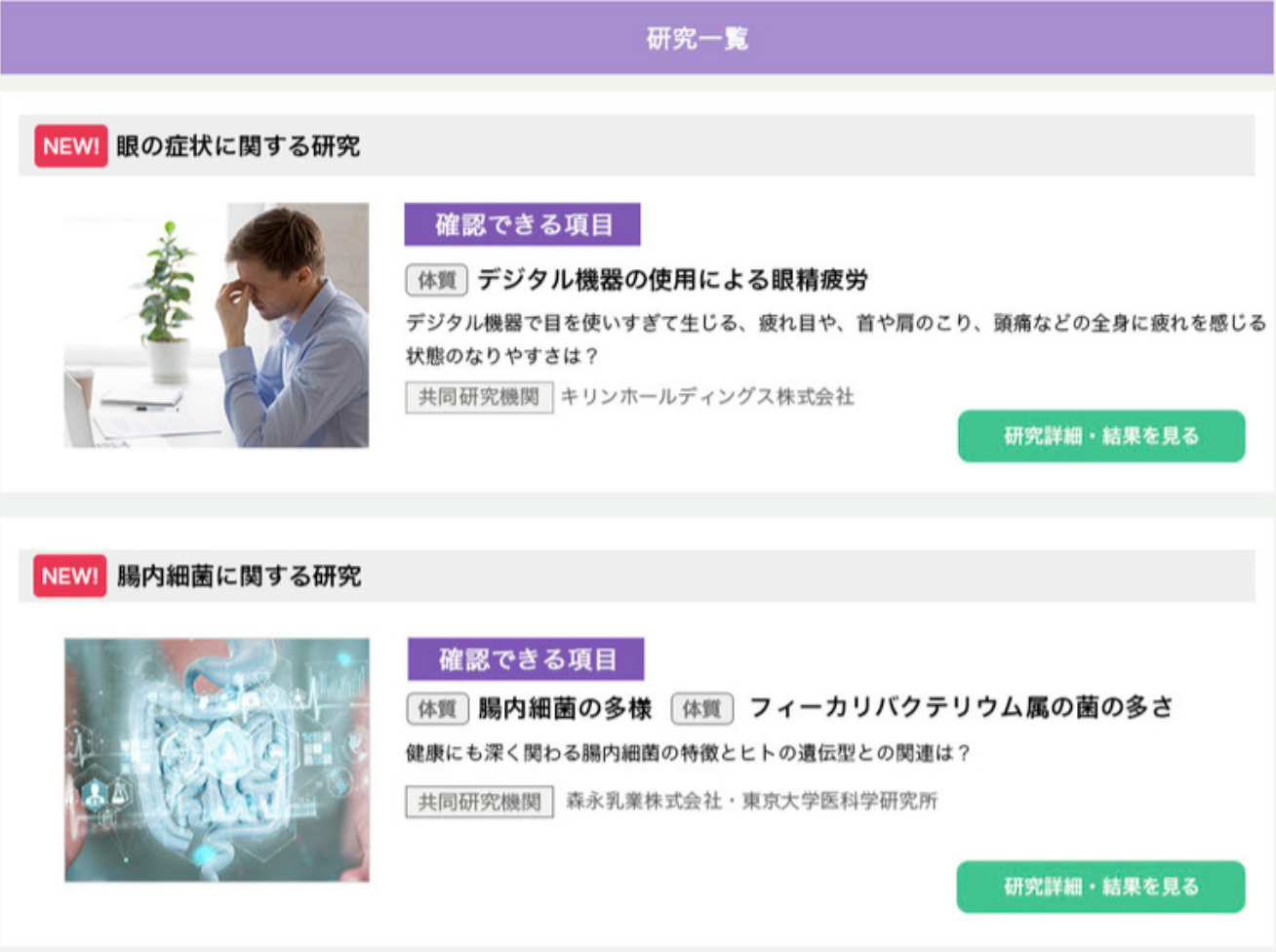Viewport: 1276px width, 952px height.
Task: Select the 体質 tag beside フィーカリバクテリウム属
Action: click(x=701, y=708)
